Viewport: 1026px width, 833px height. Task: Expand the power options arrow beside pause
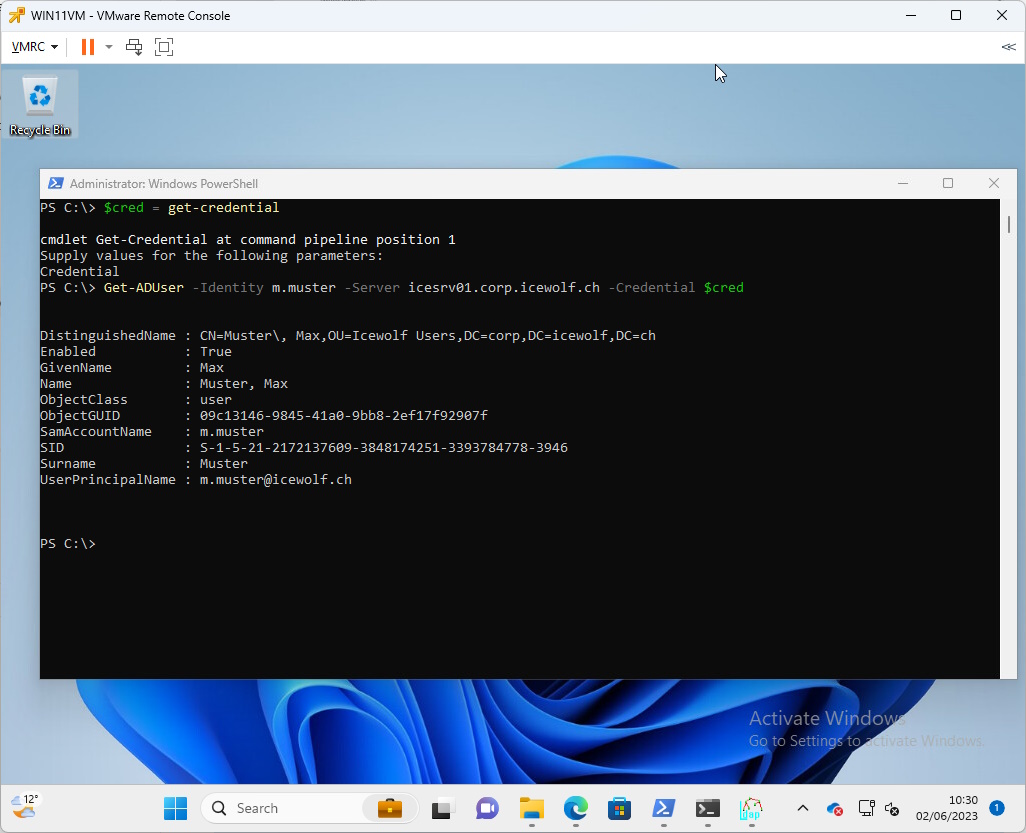tap(109, 47)
